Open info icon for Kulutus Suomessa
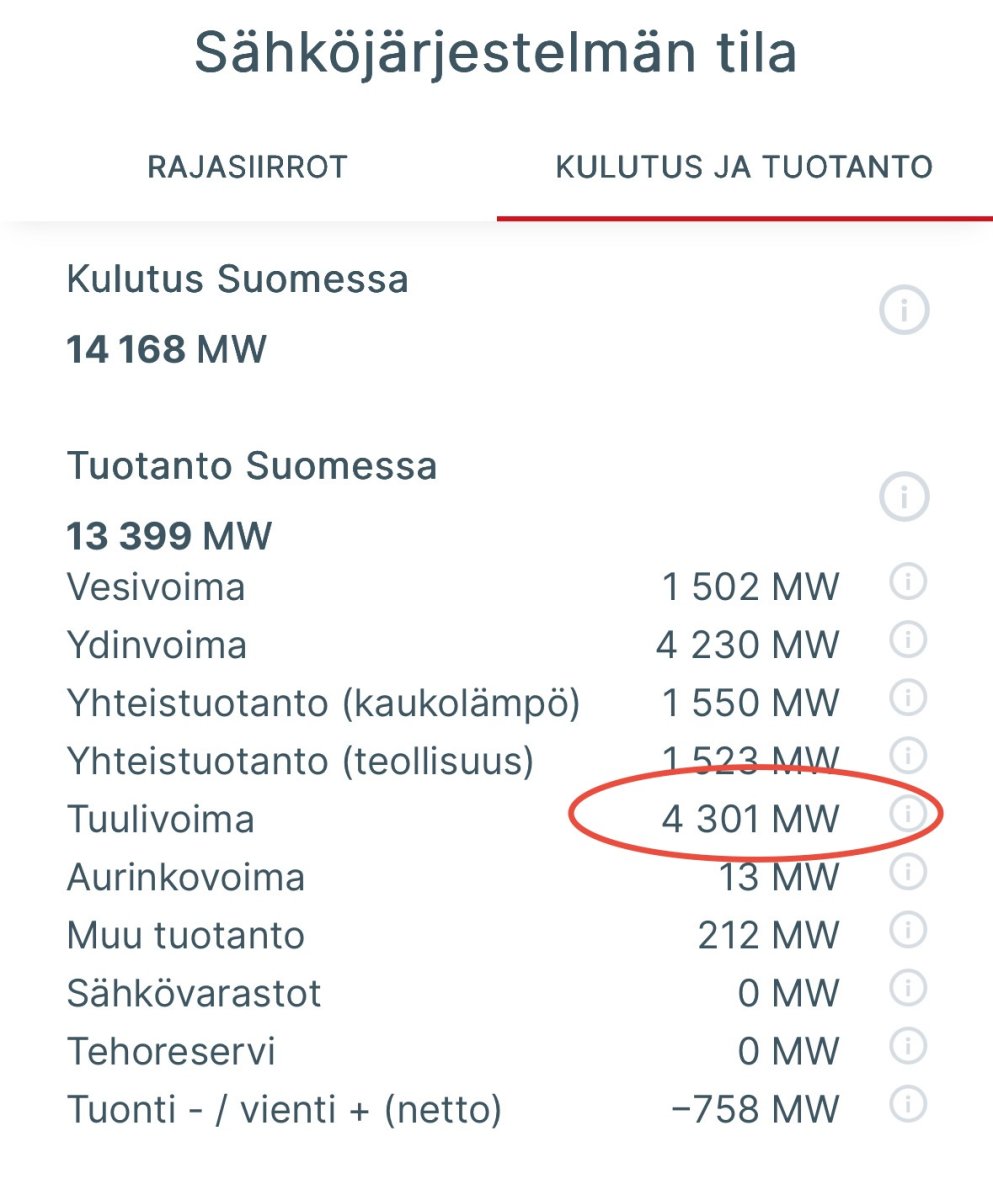The height and width of the screenshot is (1200, 993). click(x=904, y=312)
